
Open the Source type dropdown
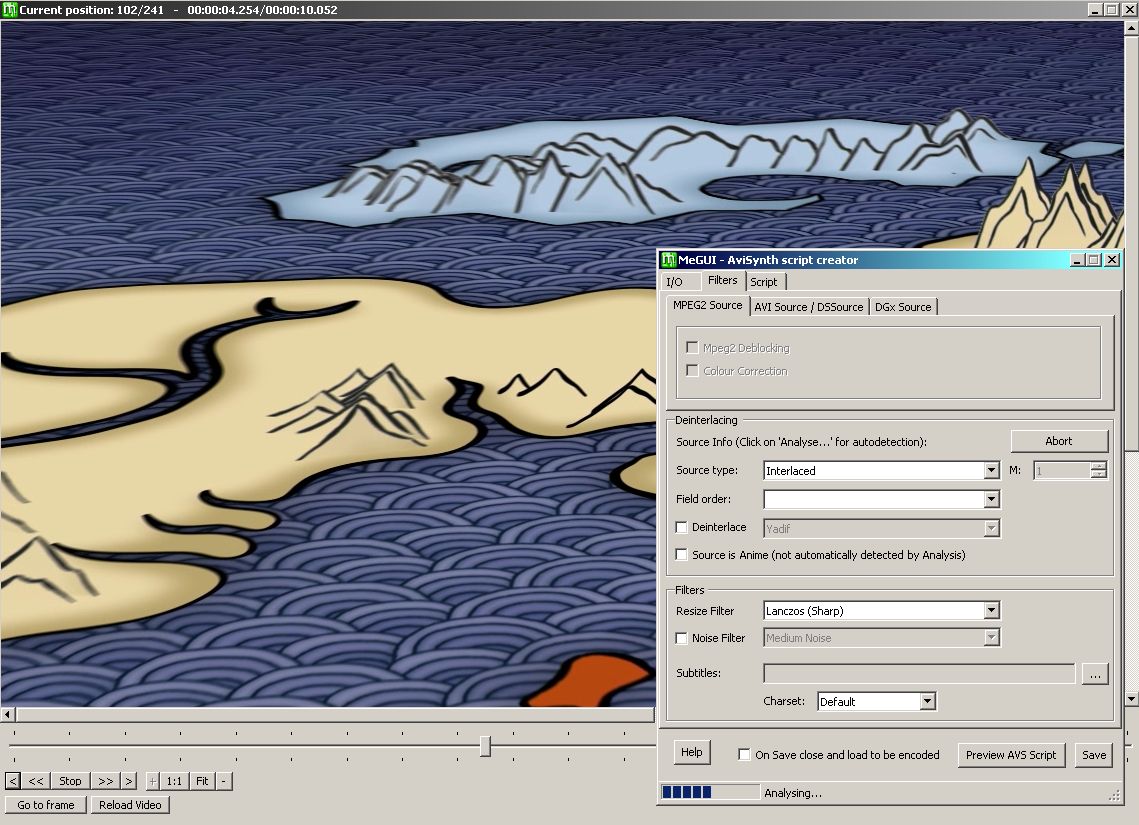click(x=991, y=471)
